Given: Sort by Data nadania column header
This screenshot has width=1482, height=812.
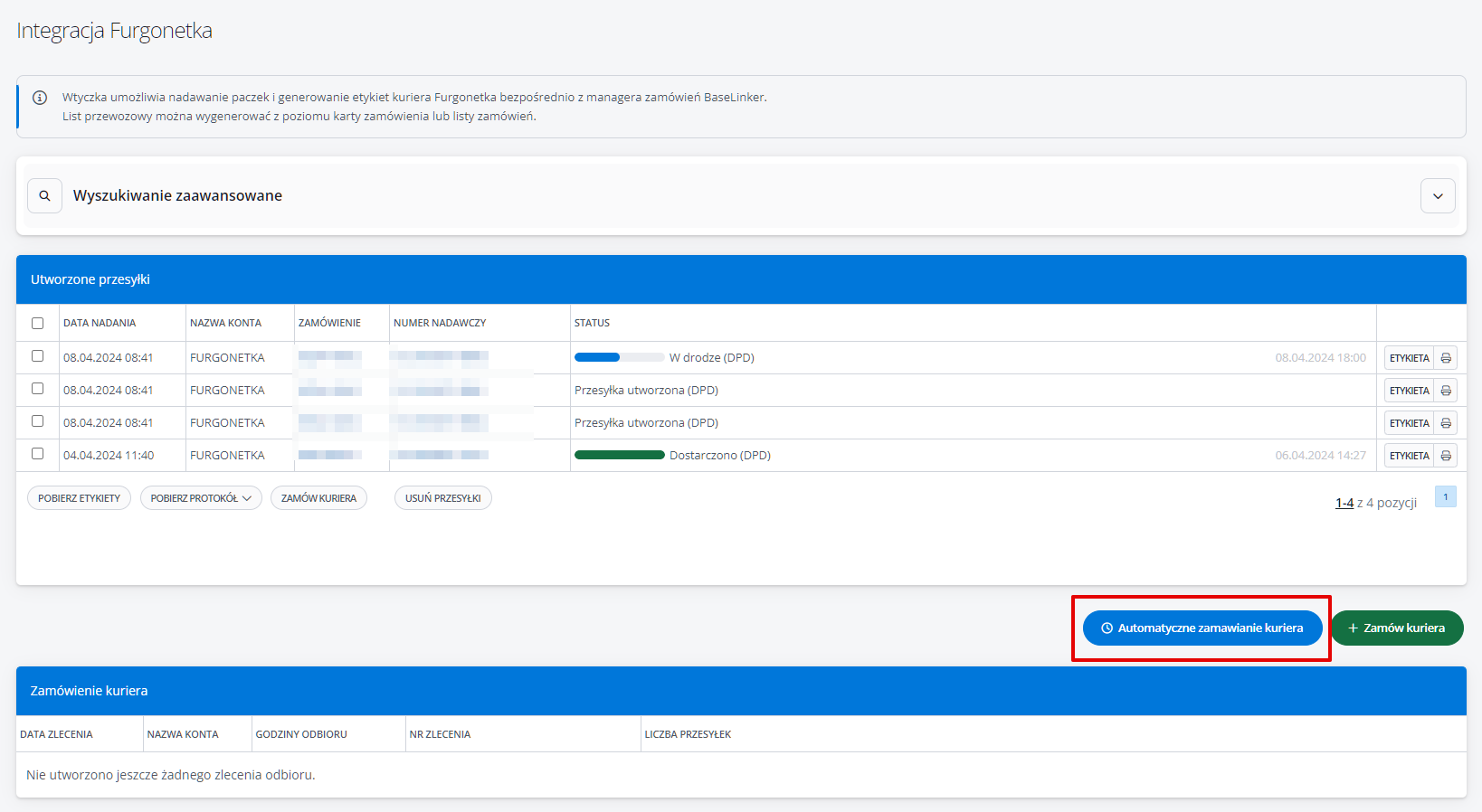Looking at the screenshot, I should (x=100, y=323).
